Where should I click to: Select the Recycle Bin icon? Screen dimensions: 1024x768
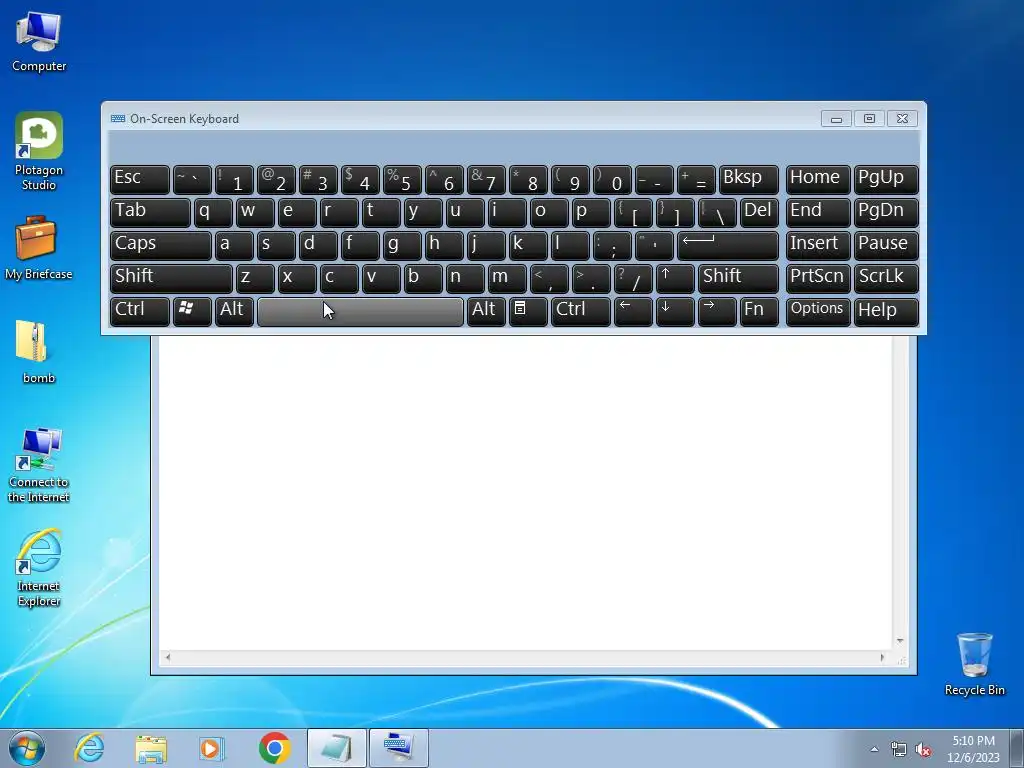tap(974, 664)
